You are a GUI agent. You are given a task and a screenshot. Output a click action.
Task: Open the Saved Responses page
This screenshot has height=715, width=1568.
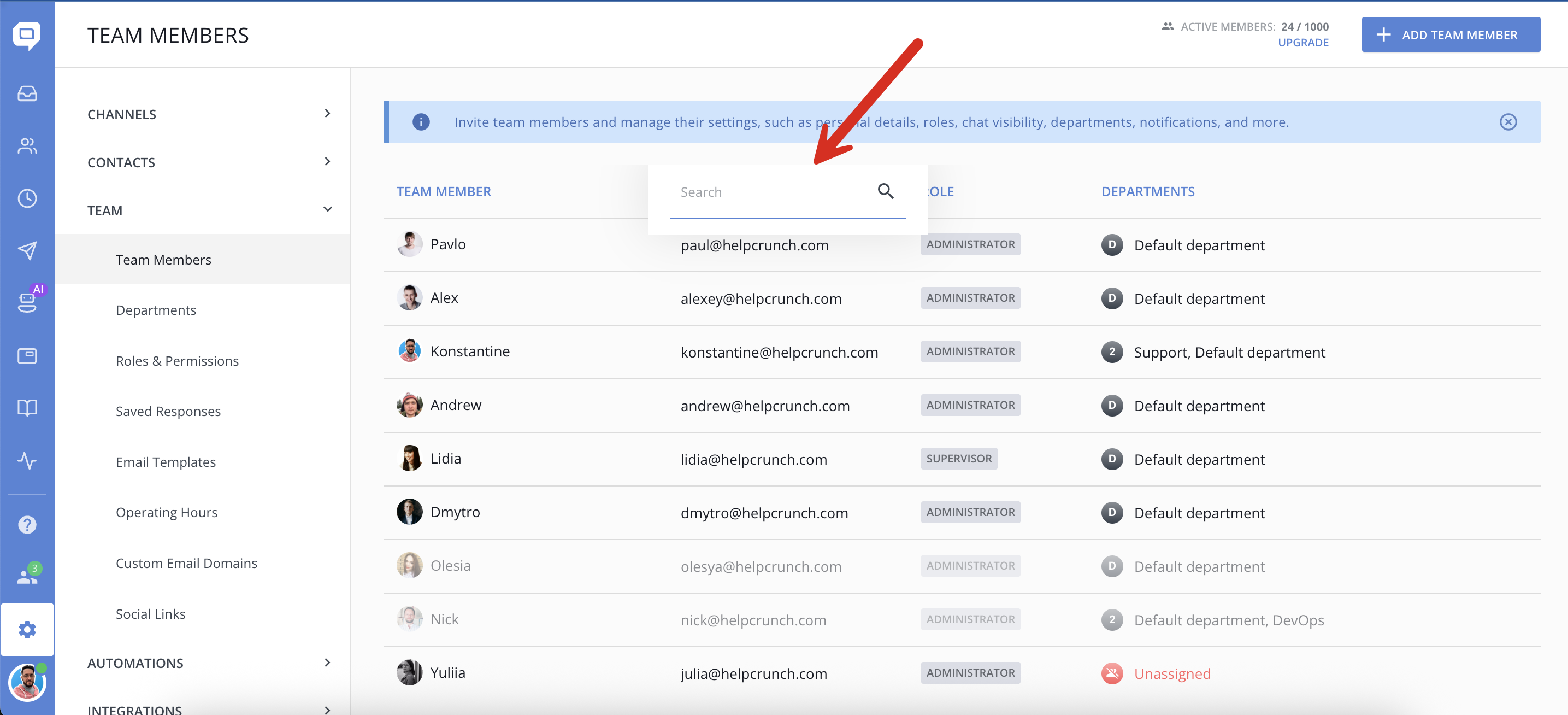coord(168,412)
